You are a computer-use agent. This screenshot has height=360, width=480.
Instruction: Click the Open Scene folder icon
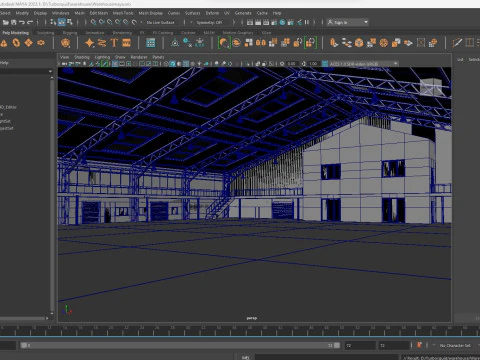click(6, 22)
